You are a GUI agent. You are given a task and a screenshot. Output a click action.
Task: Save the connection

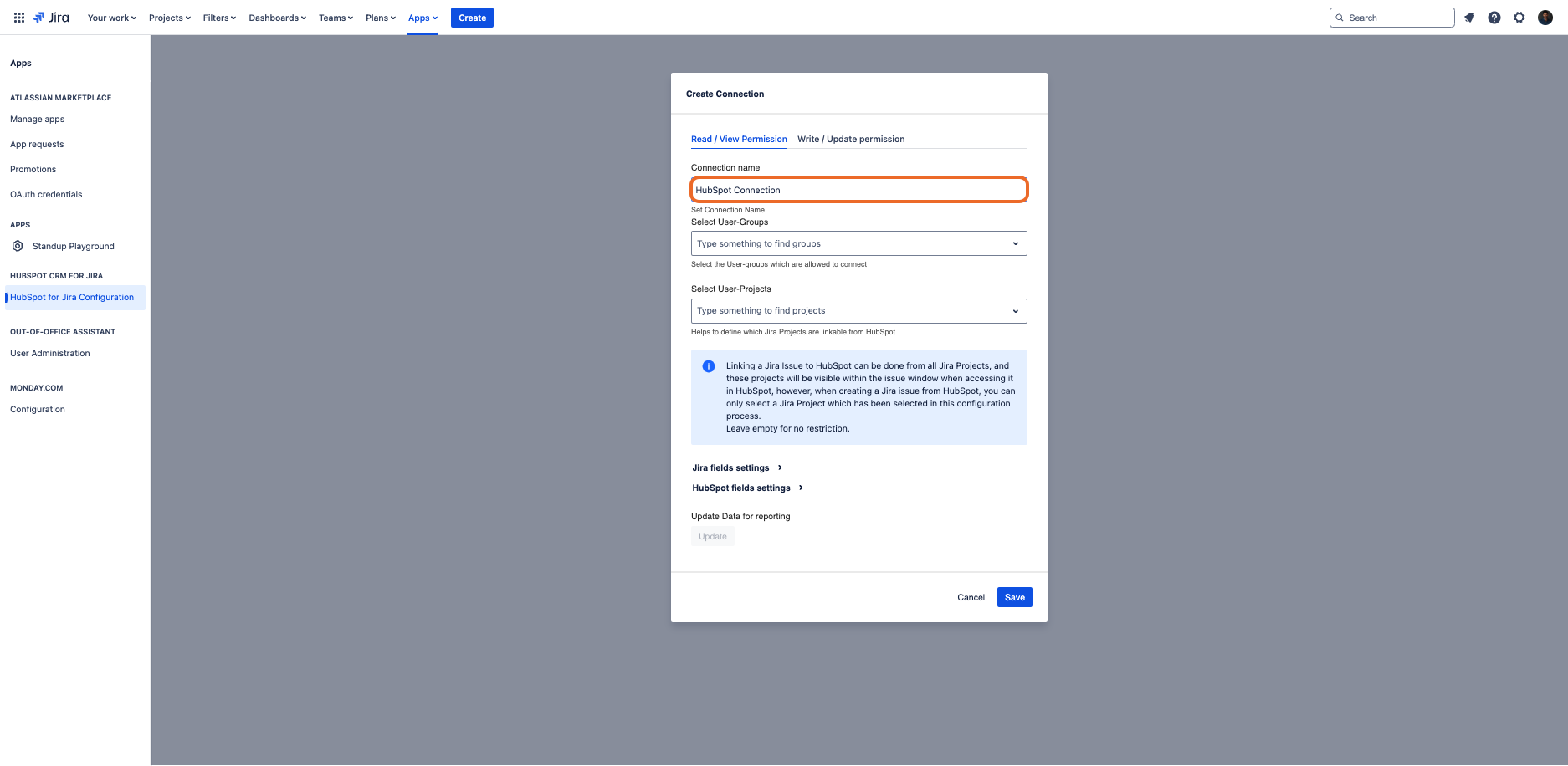click(x=1015, y=597)
